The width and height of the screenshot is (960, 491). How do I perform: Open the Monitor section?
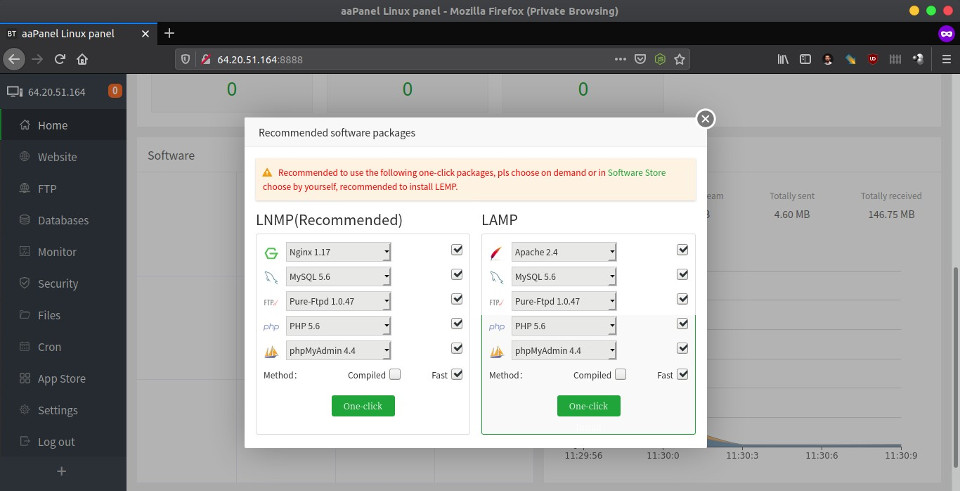63,252
